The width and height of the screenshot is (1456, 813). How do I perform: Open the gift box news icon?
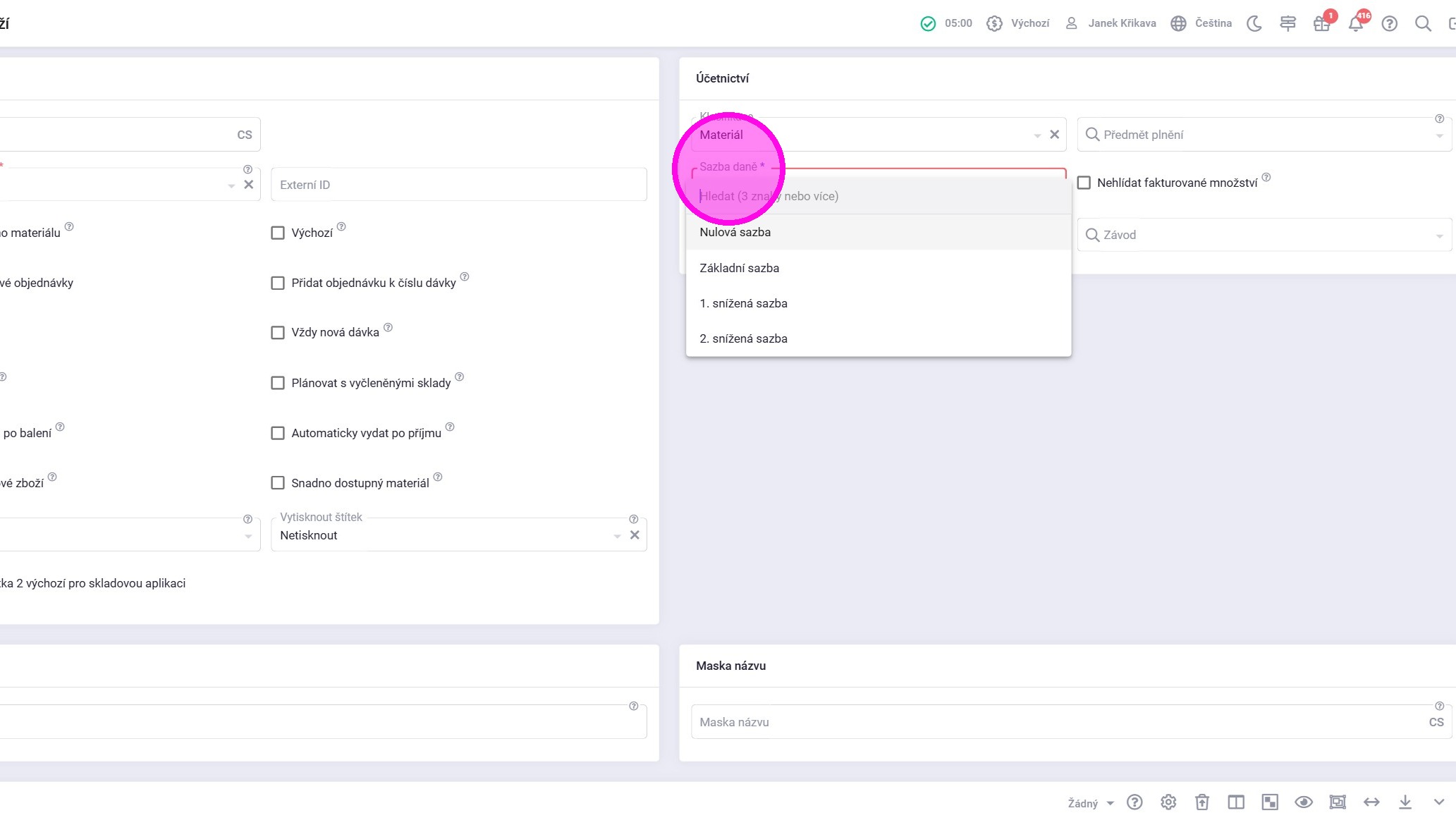(x=1321, y=24)
